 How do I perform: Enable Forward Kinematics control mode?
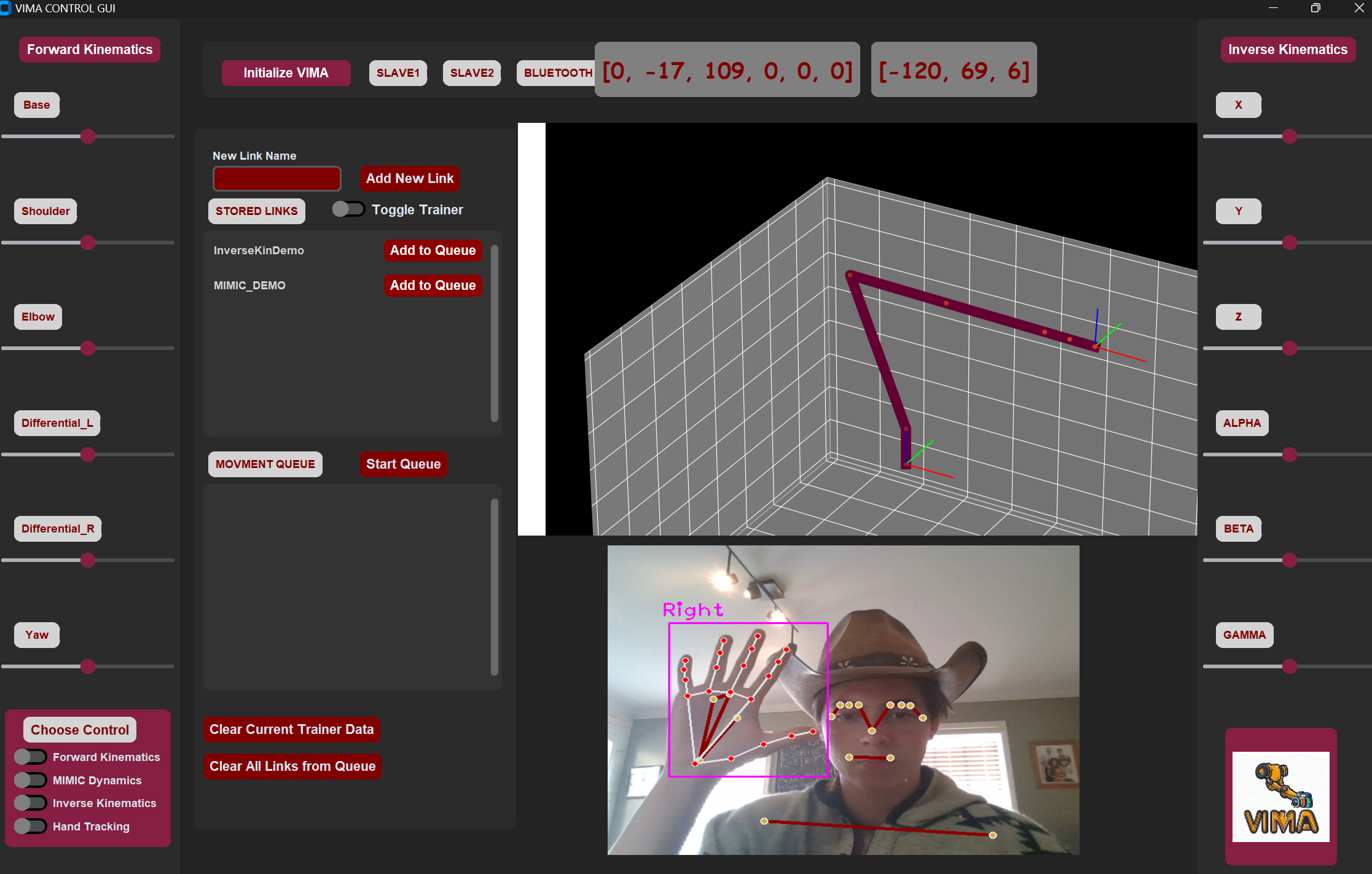(30, 757)
